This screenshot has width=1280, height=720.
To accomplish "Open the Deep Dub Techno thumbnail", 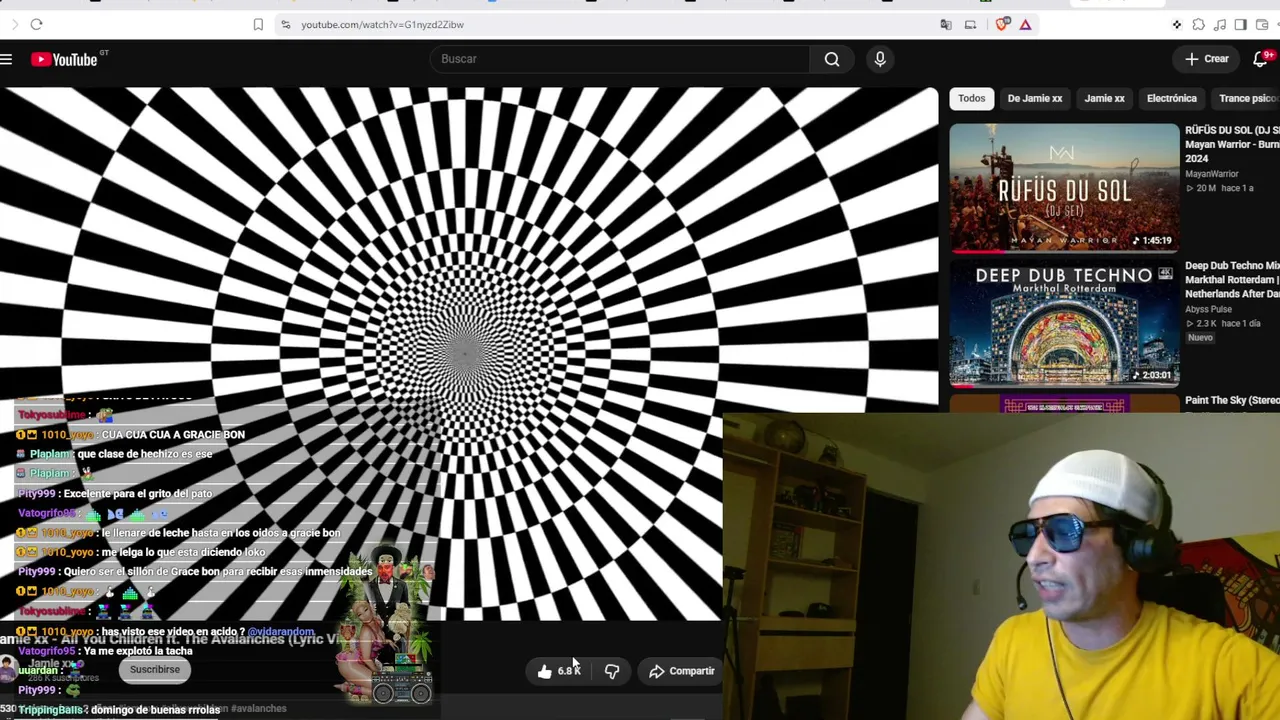I will pos(1064,323).
